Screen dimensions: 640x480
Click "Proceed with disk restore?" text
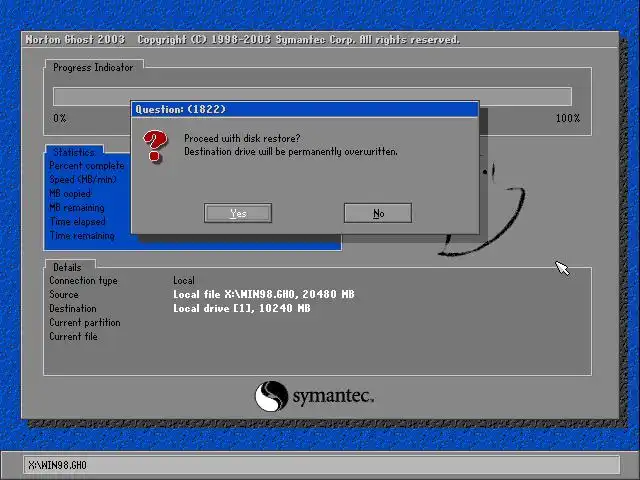[242, 138]
